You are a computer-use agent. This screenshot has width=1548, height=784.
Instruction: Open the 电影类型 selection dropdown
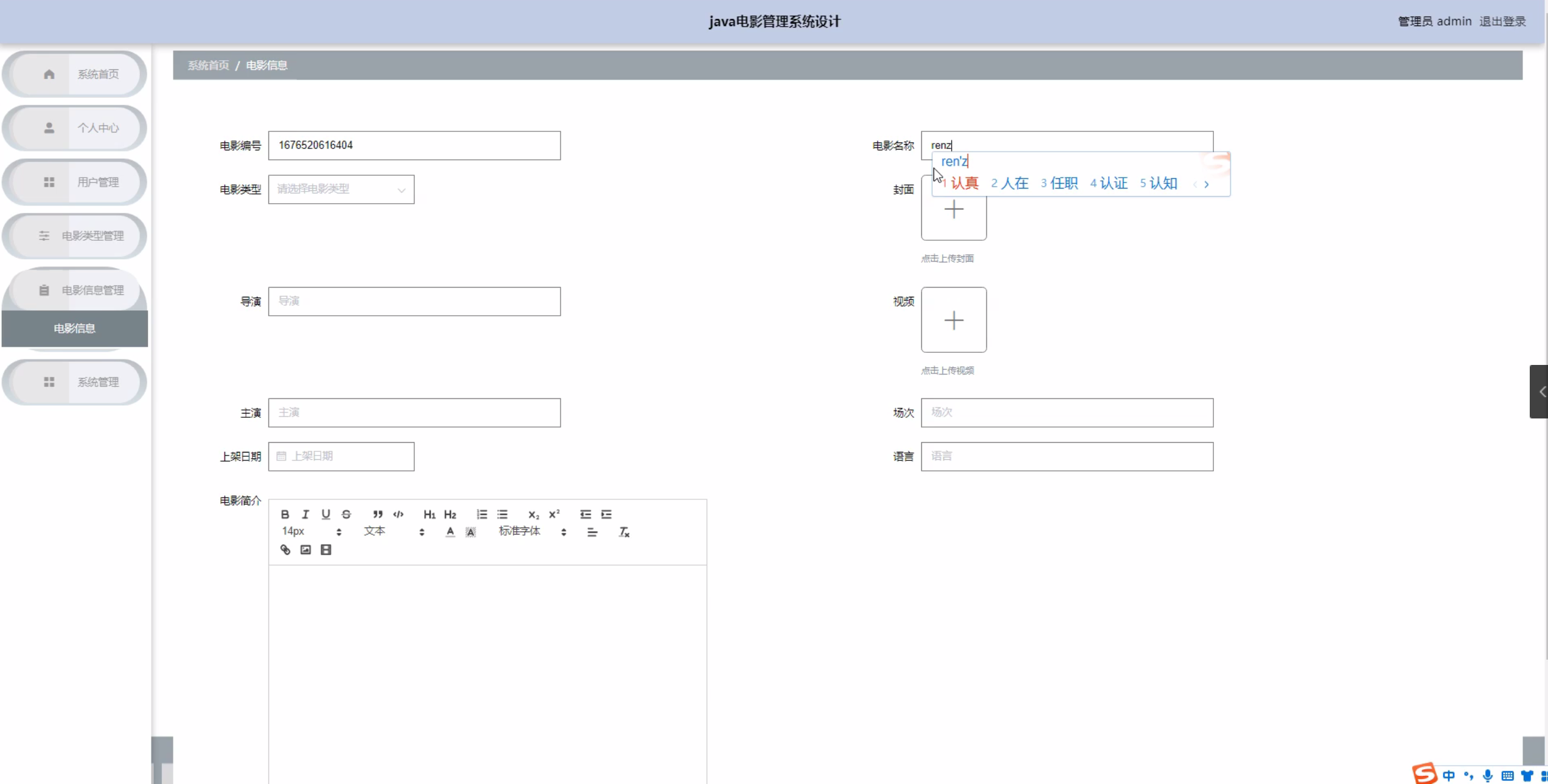[x=341, y=189]
